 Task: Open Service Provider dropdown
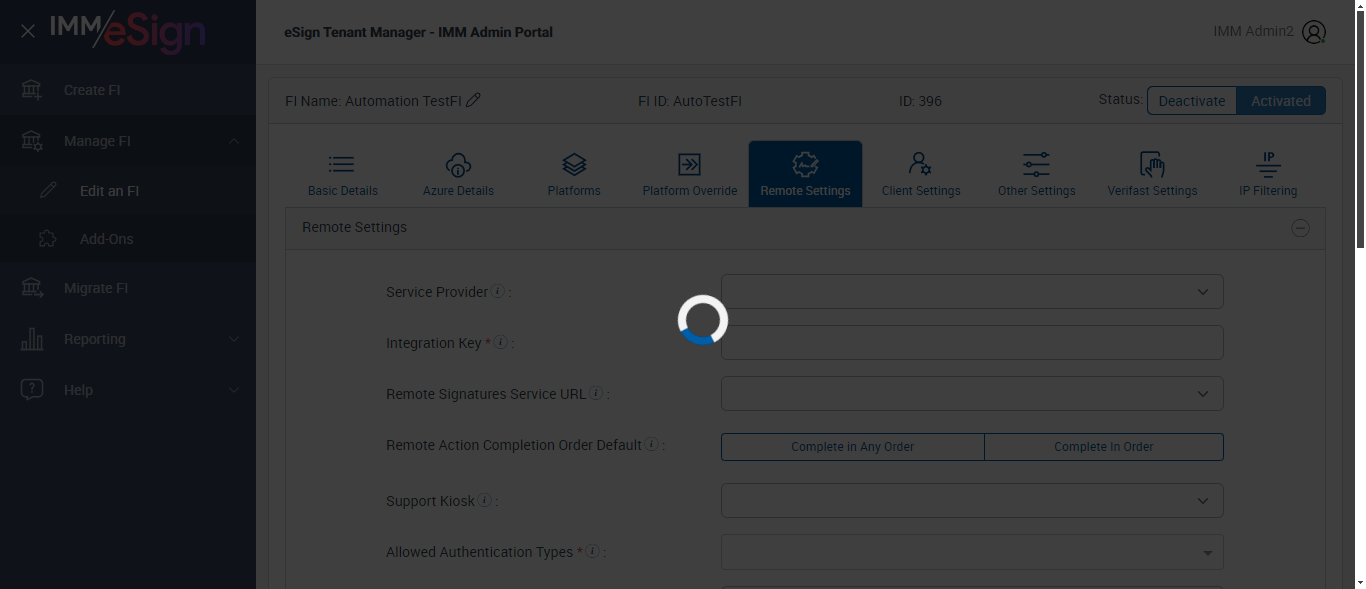(972, 292)
